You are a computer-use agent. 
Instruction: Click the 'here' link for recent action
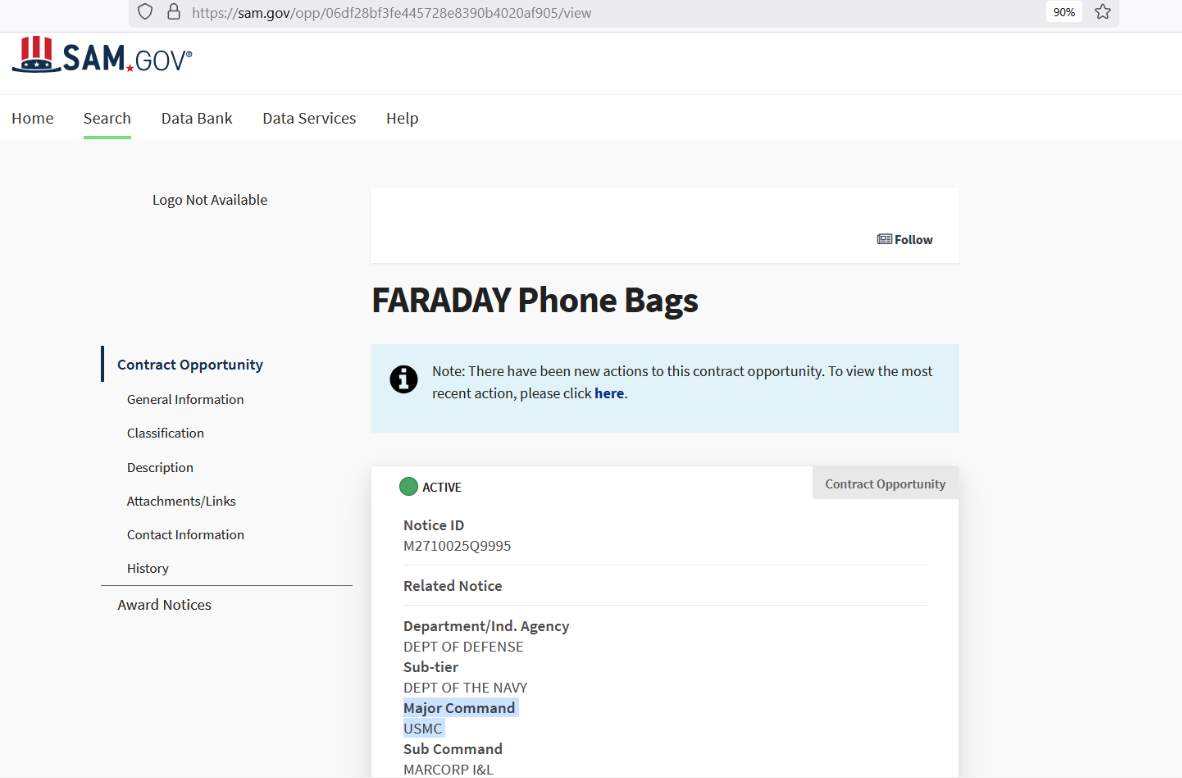click(x=609, y=394)
